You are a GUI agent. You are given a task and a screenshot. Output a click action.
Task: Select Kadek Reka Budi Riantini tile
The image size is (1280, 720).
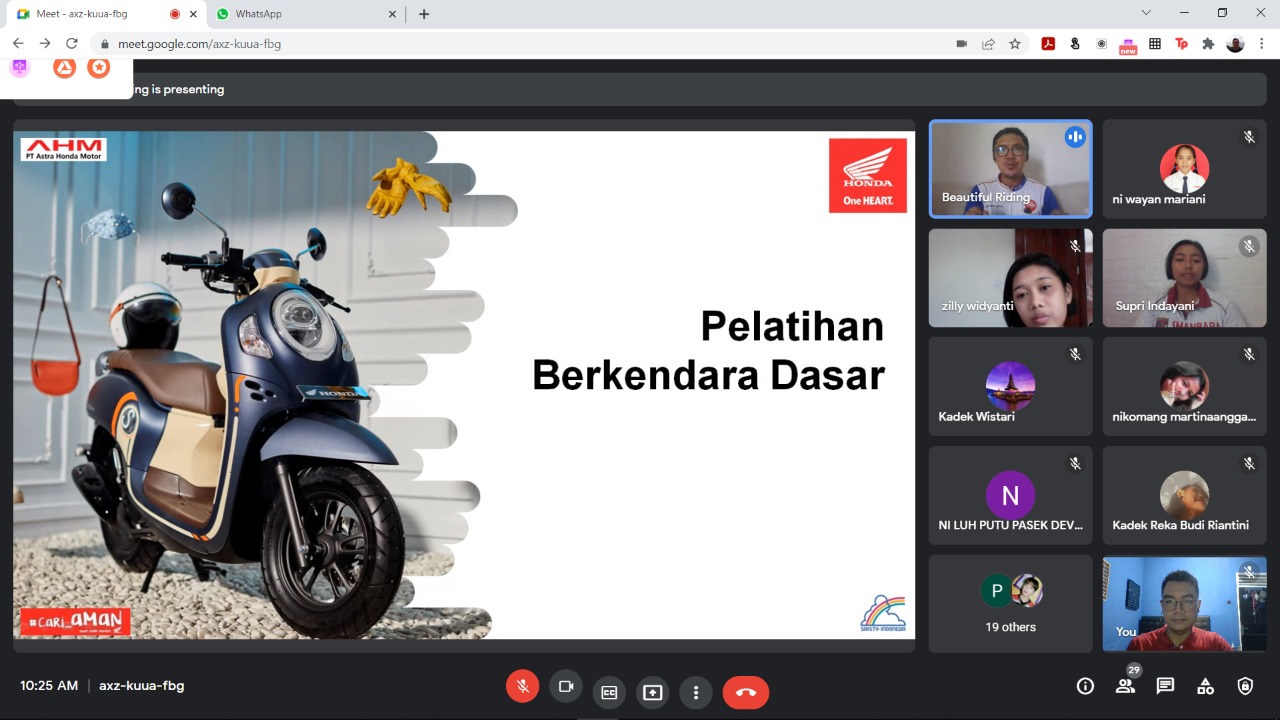pos(1184,495)
